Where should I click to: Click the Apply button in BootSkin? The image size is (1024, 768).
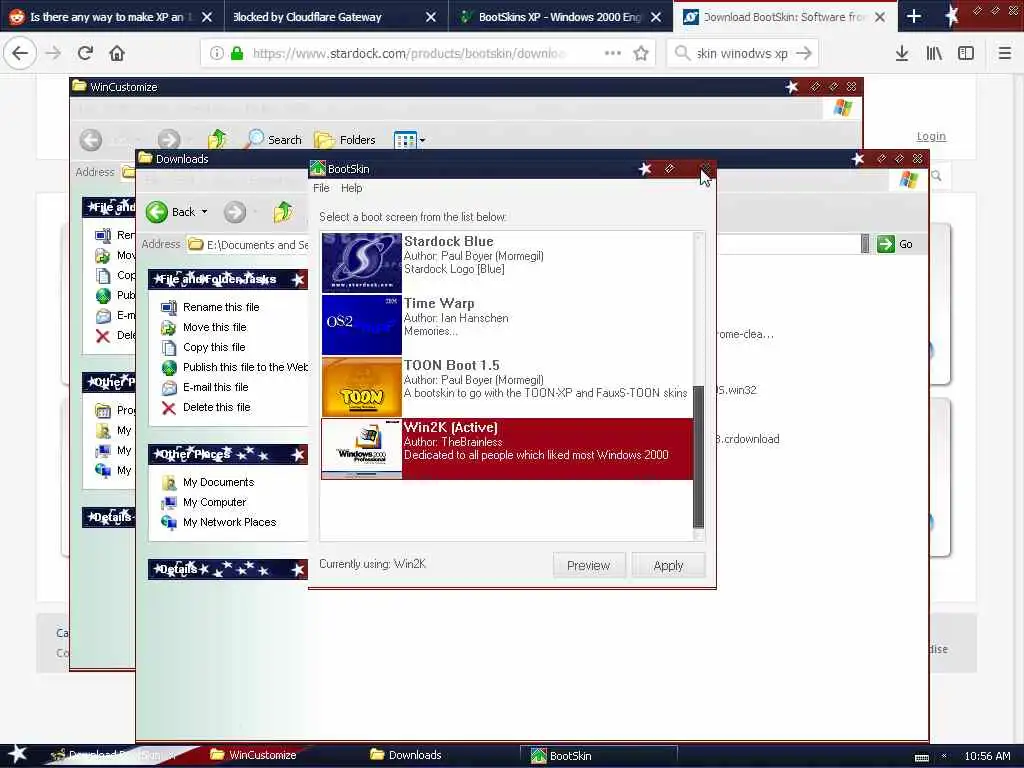(668, 566)
